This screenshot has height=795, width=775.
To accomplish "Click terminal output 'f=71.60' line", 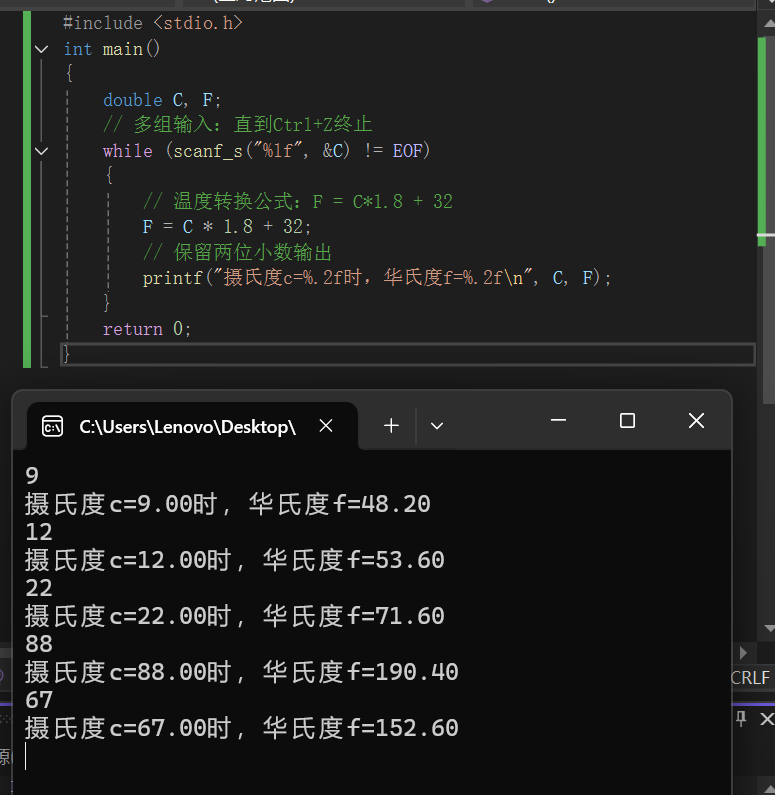I will click(235, 616).
